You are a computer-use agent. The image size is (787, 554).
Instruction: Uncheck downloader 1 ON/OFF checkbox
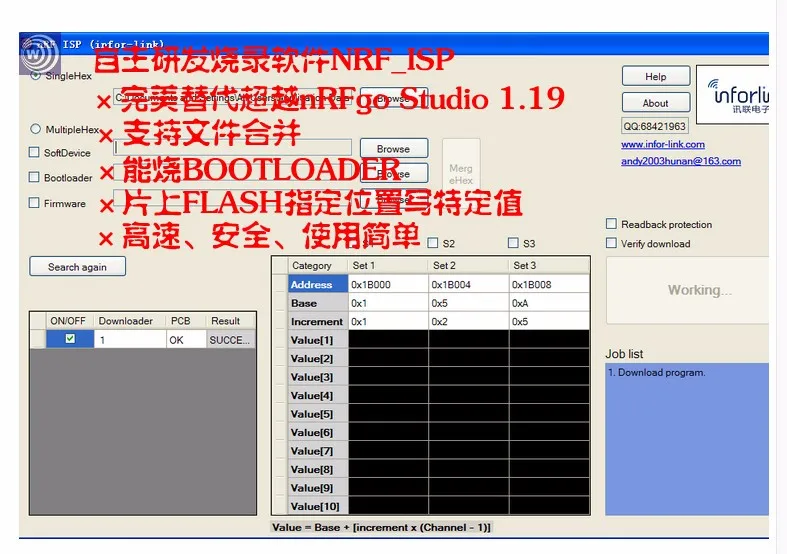coord(70,339)
